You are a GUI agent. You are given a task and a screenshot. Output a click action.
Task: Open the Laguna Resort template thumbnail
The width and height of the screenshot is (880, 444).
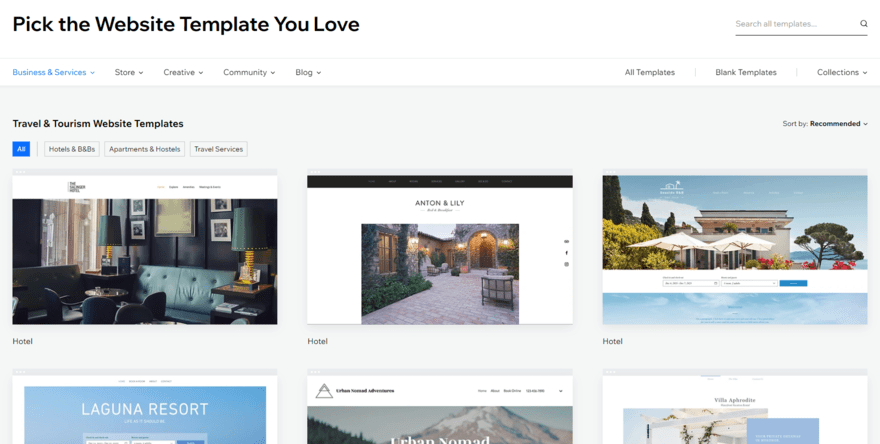[145, 406]
